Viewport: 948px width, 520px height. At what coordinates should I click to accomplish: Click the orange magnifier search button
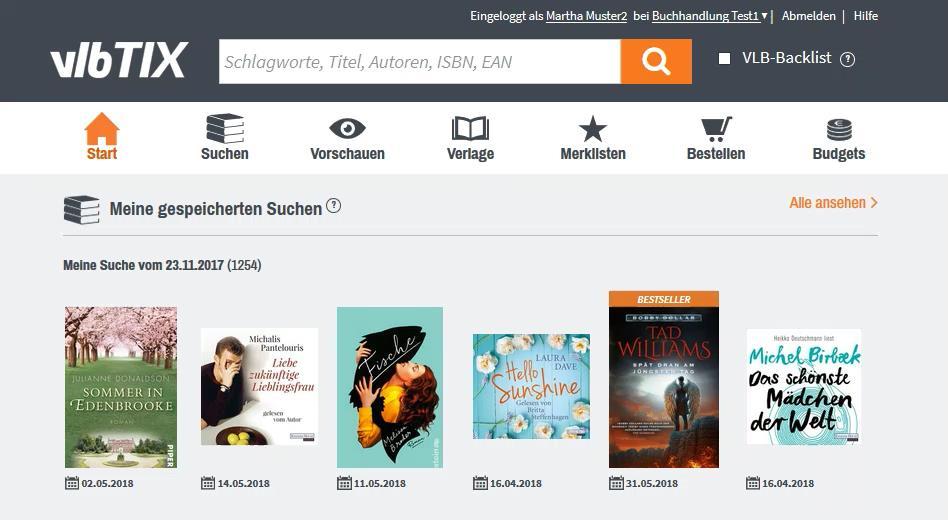pyautogui.click(x=656, y=62)
